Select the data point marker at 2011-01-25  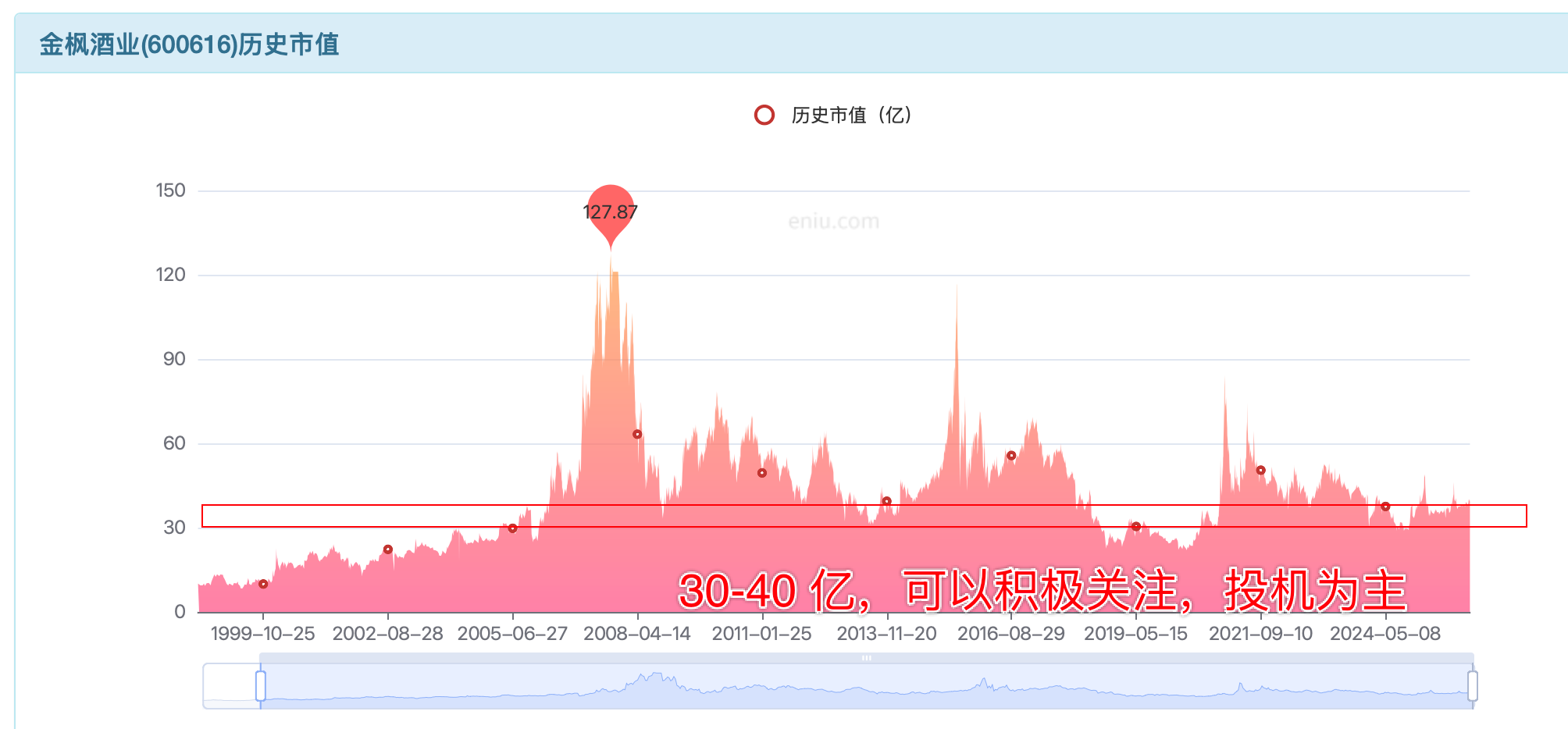coord(762,473)
